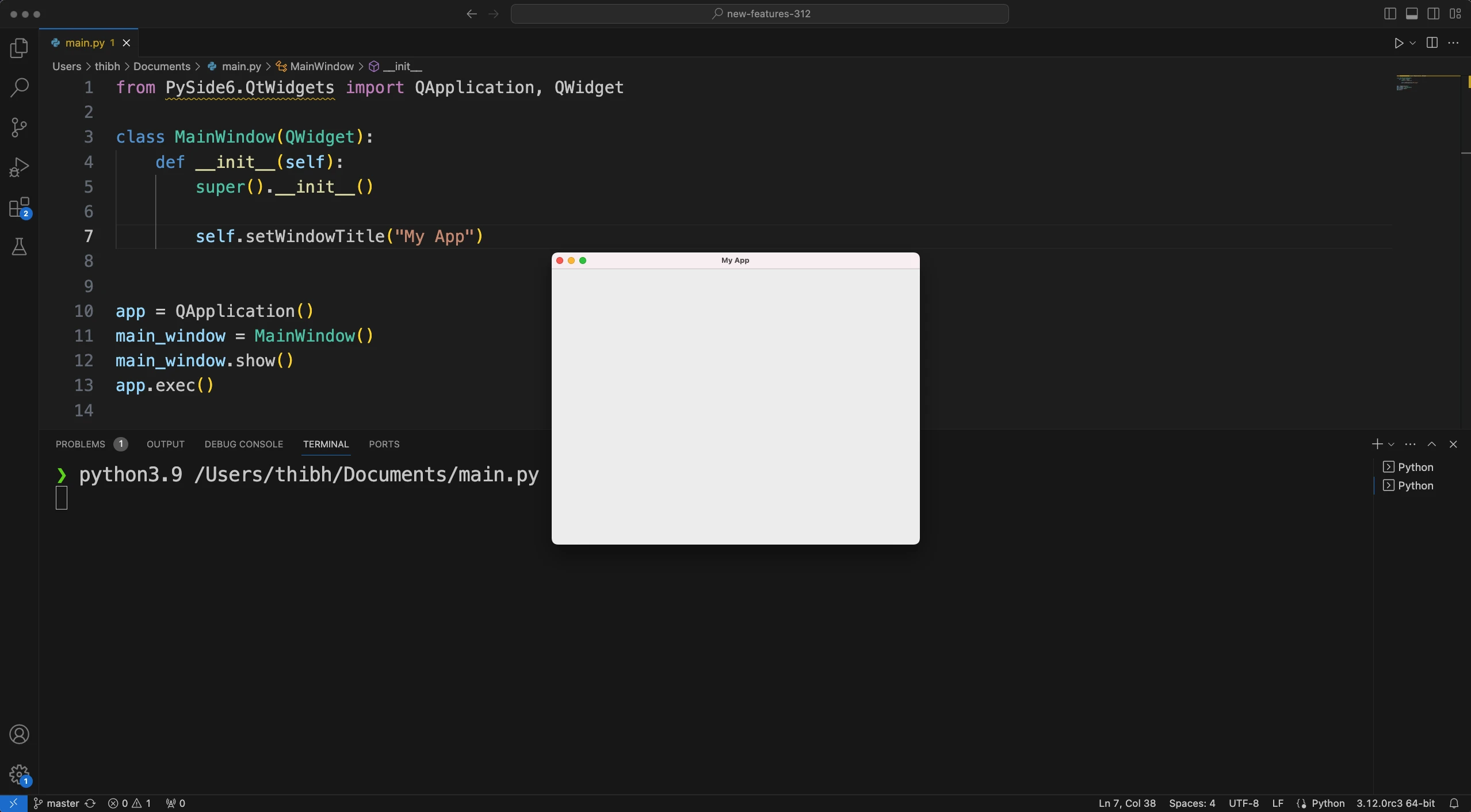Open the Search view in the activity bar

(x=19, y=87)
